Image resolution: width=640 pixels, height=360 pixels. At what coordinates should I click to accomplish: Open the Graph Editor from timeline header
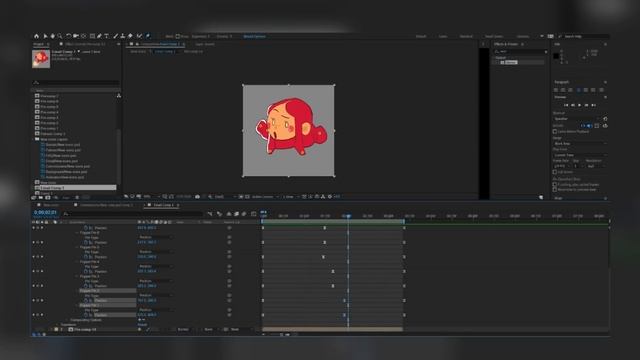click(253, 214)
